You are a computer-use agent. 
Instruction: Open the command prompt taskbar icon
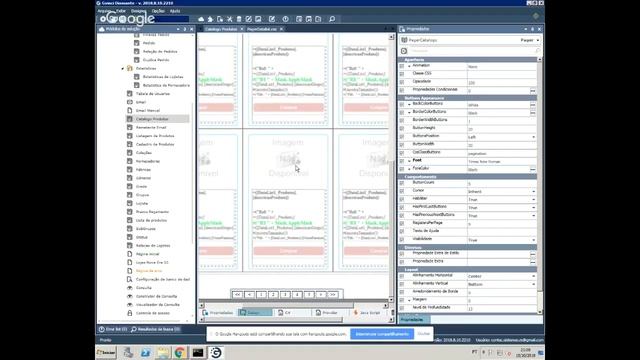[x=198, y=352]
